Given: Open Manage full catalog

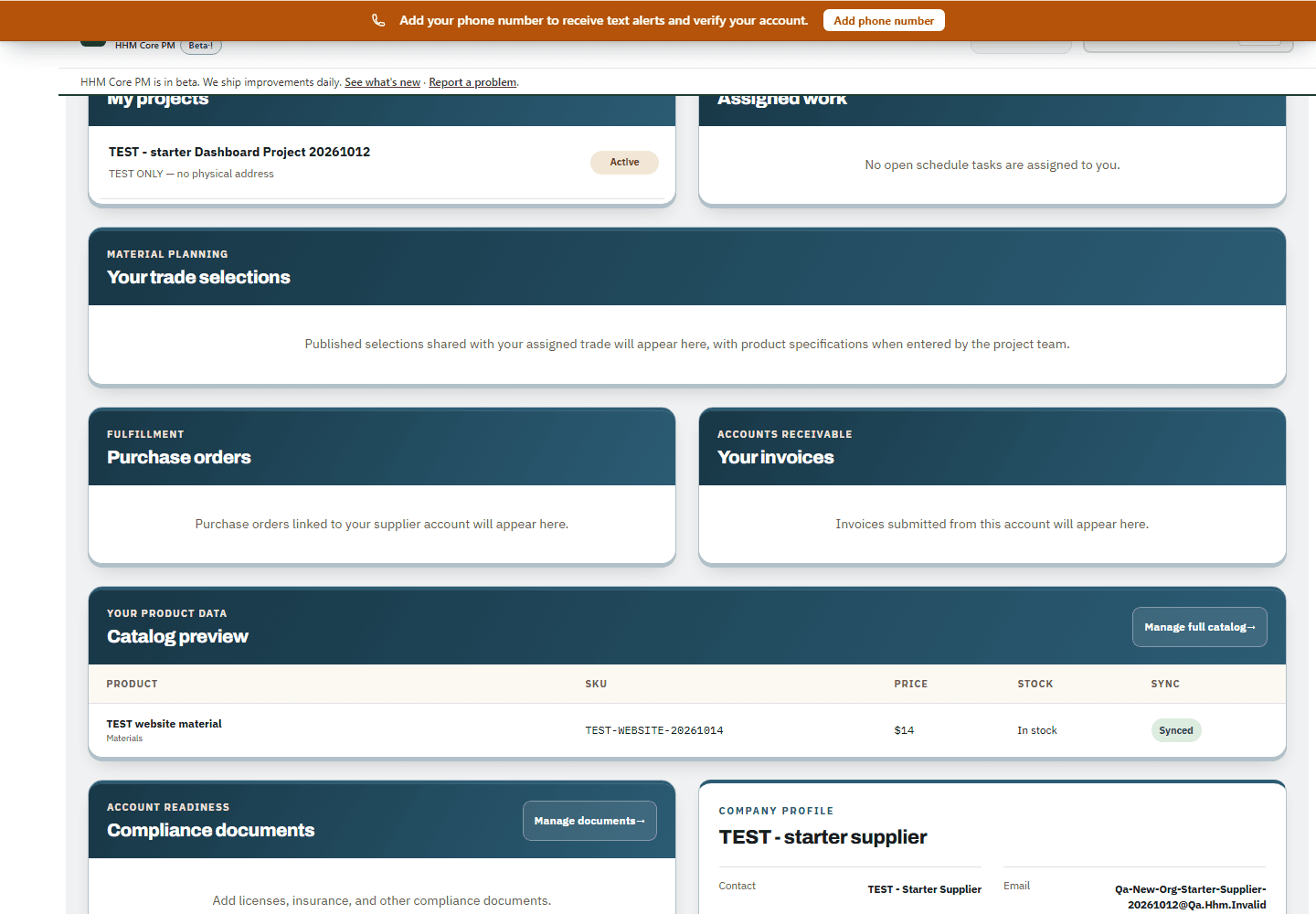Looking at the screenshot, I should (x=1199, y=627).
